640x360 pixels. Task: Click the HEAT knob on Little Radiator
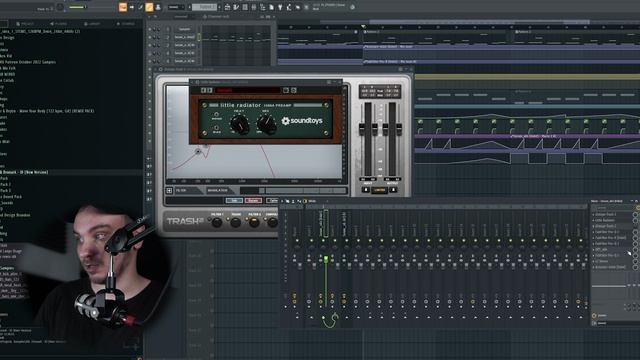[x=240, y=124]
